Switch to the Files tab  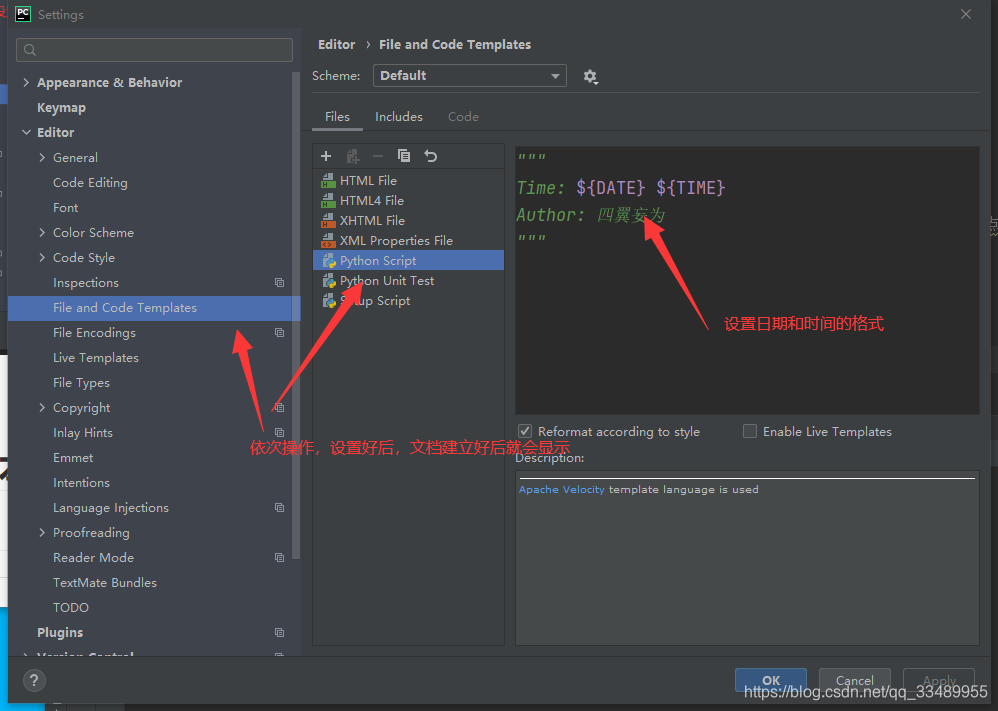[337, 117]
